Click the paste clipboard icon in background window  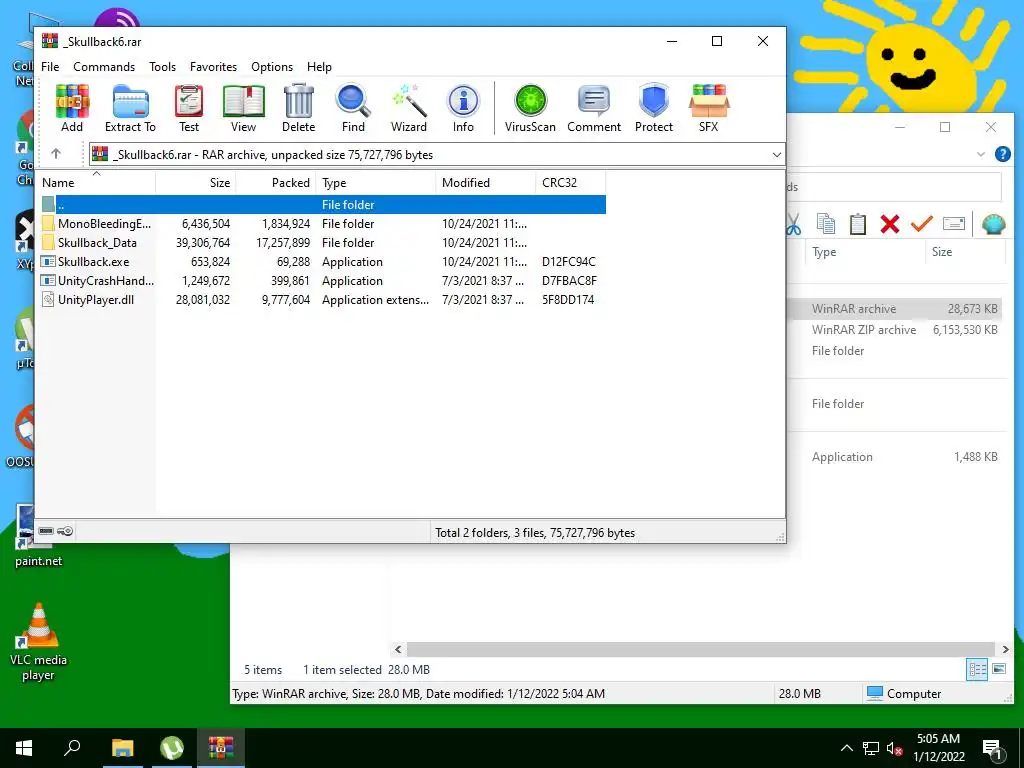point(857,224)
